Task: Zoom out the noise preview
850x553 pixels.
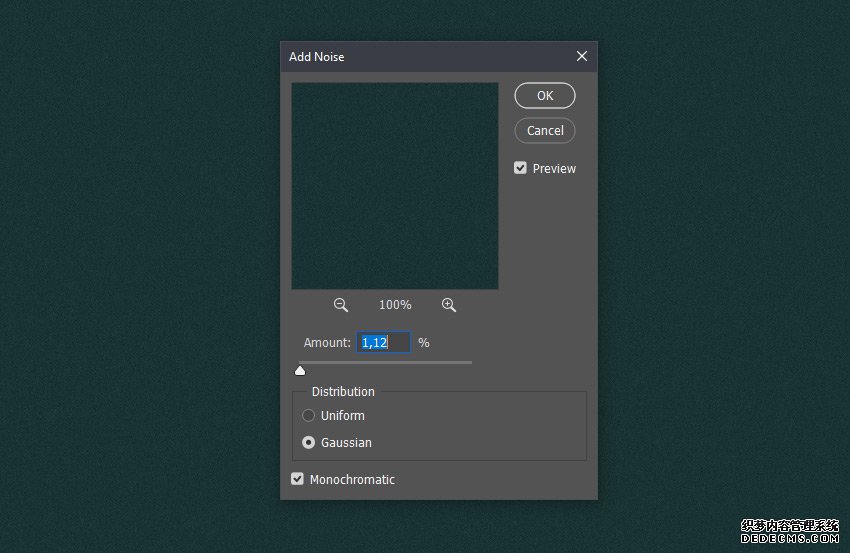Action: [340, 305]
